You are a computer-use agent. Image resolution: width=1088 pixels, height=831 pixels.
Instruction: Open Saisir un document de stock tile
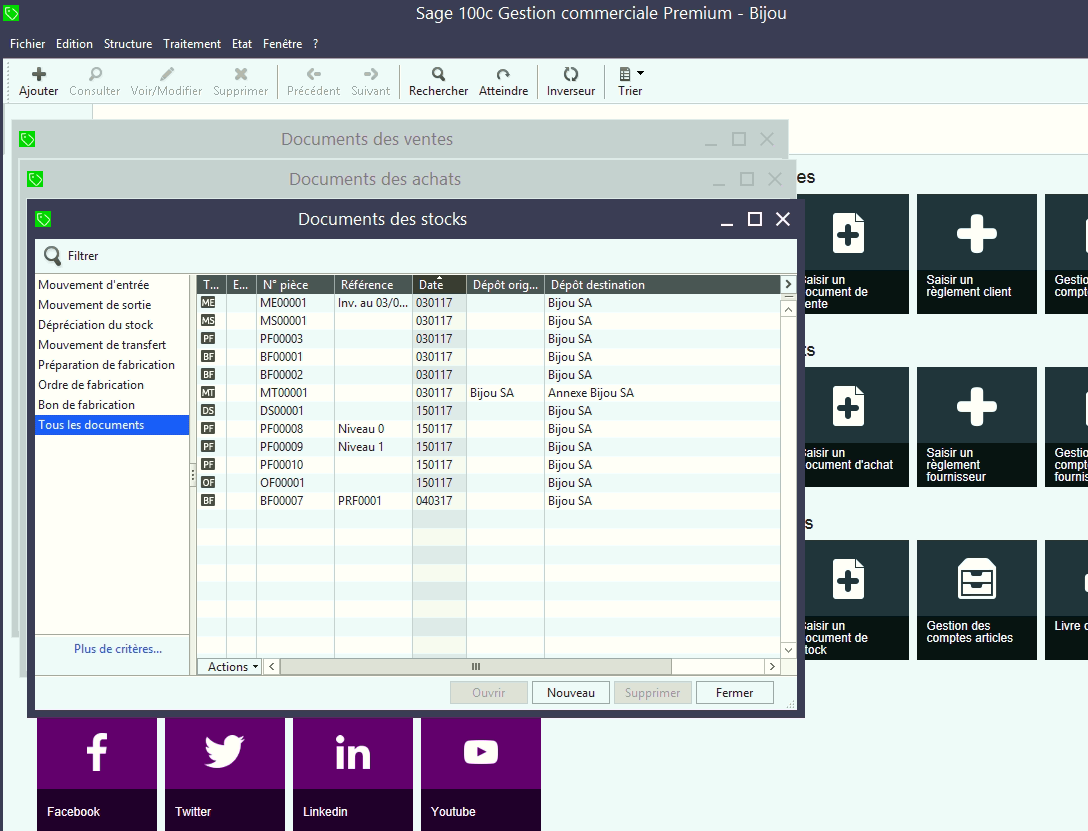[856, 600]
